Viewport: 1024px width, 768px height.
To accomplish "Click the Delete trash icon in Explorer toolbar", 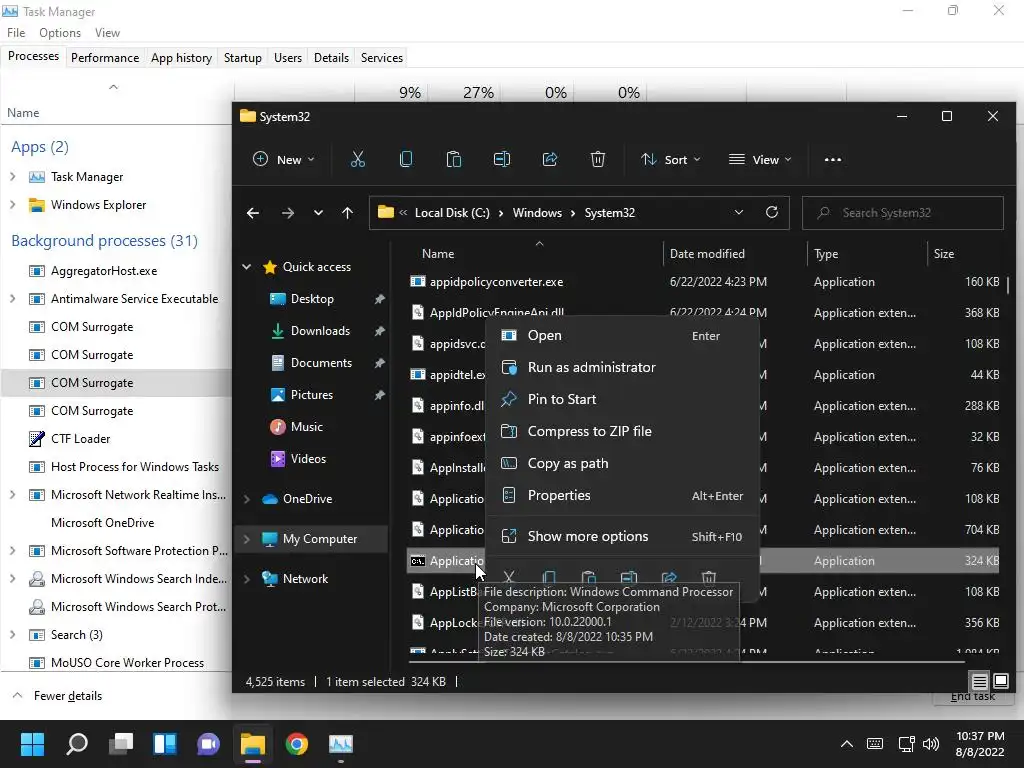I will pyautogui.click(x=598, y=159).
